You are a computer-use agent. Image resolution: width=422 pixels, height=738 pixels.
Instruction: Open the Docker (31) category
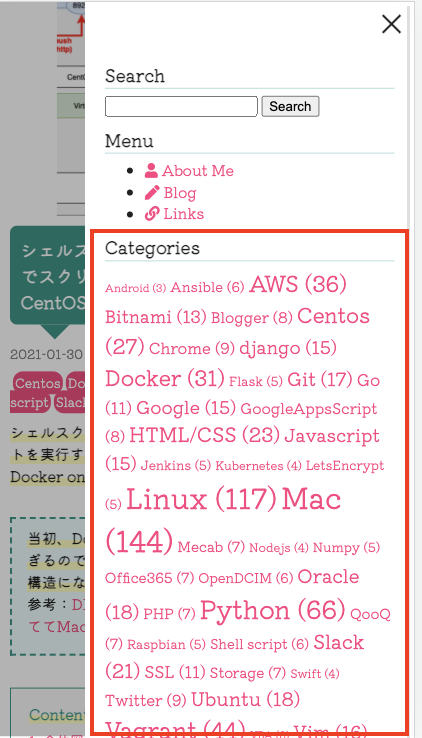click(165, 378)
